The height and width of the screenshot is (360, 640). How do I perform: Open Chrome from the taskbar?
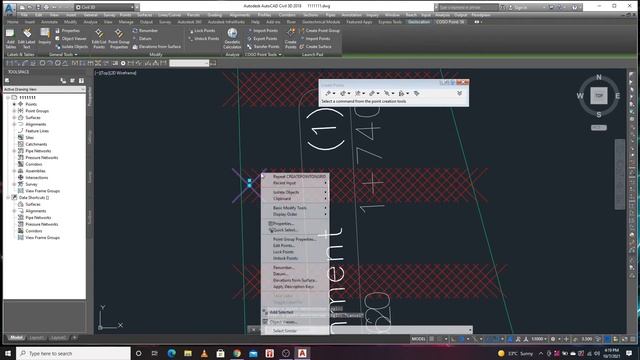237,353
